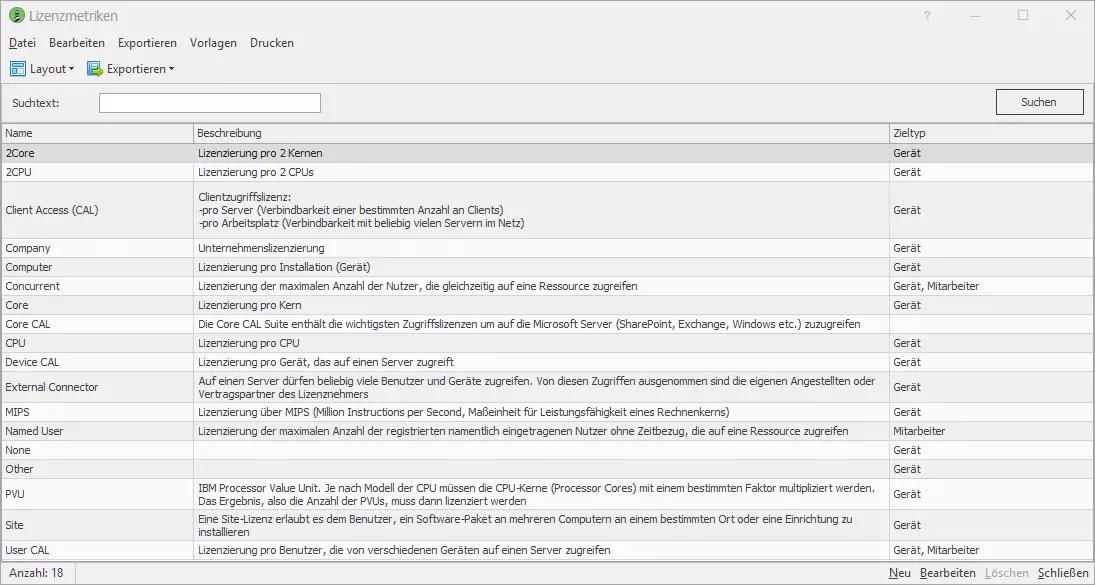
Task: Click 'Lizenzierung pro Gerät' Device CAL description
Action: [x=326, y=362]
